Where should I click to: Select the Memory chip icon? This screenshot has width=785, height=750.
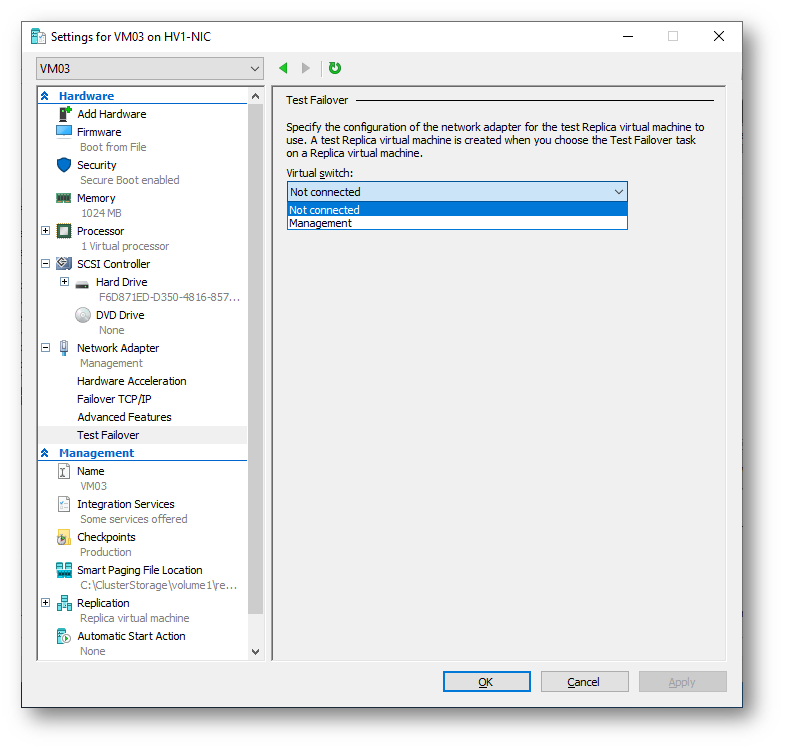(x=64, y=198)
